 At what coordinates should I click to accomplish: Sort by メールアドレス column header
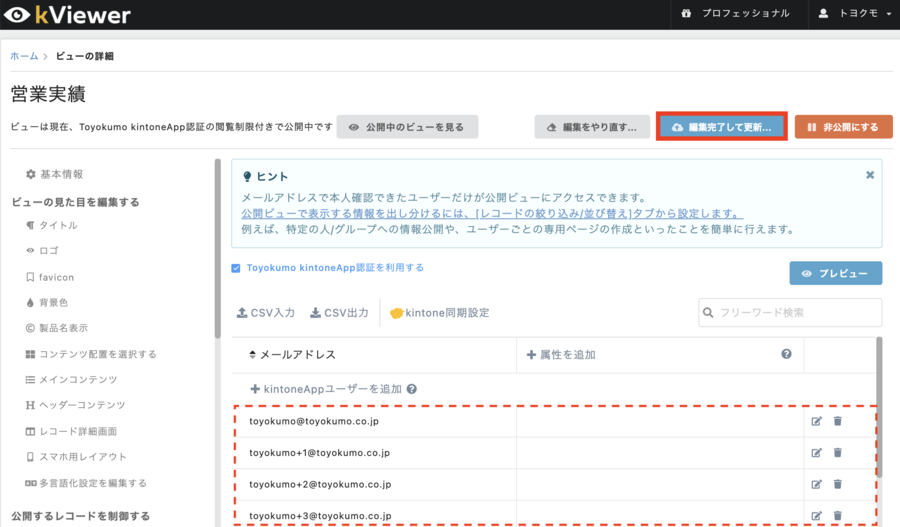pyautogui.click(x=292, y=355)
